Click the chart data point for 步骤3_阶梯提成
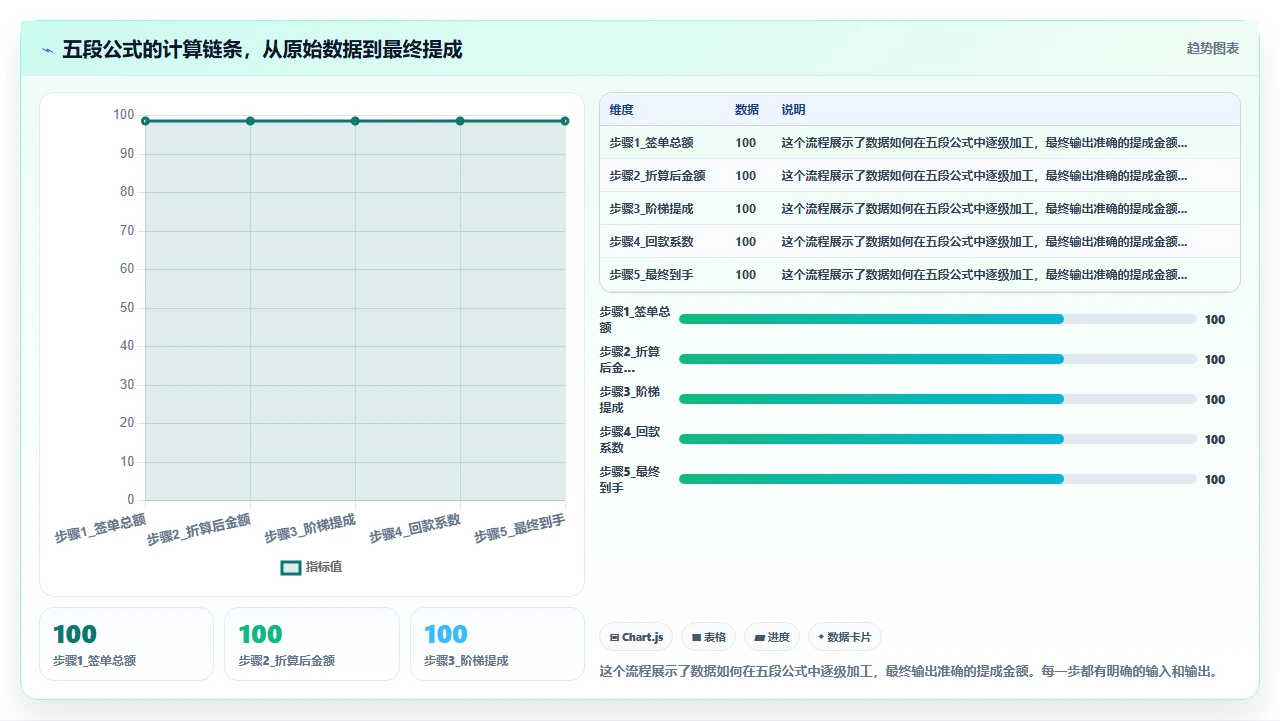Viewport: 1280px width, 721px height. pos(355,121)
